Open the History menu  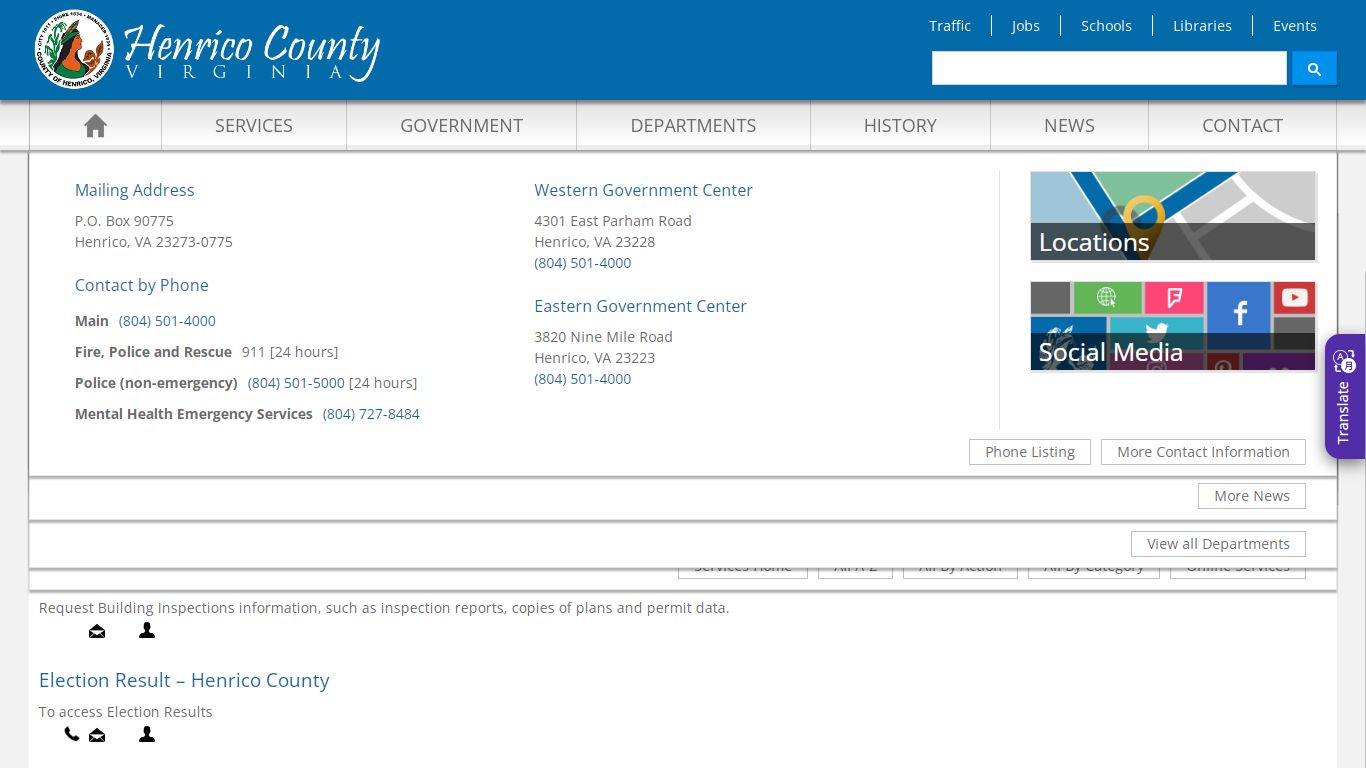tap(900, 125)
